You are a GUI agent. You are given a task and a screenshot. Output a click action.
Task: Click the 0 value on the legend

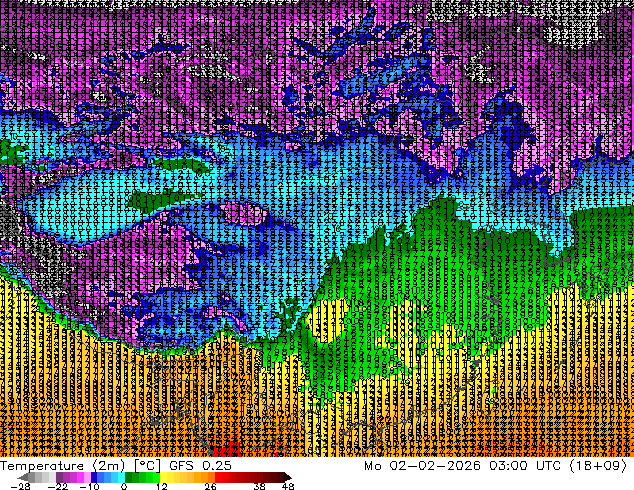click(x=124, y=486)
